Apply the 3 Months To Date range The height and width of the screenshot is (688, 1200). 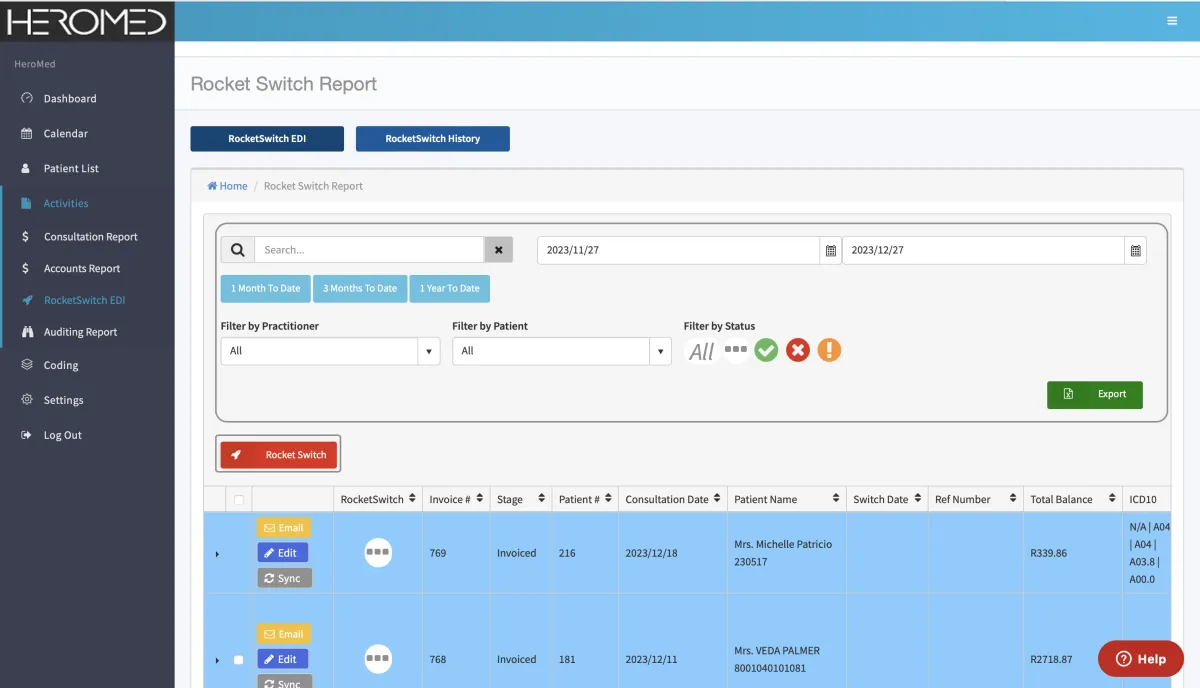(x=360, y=289)
